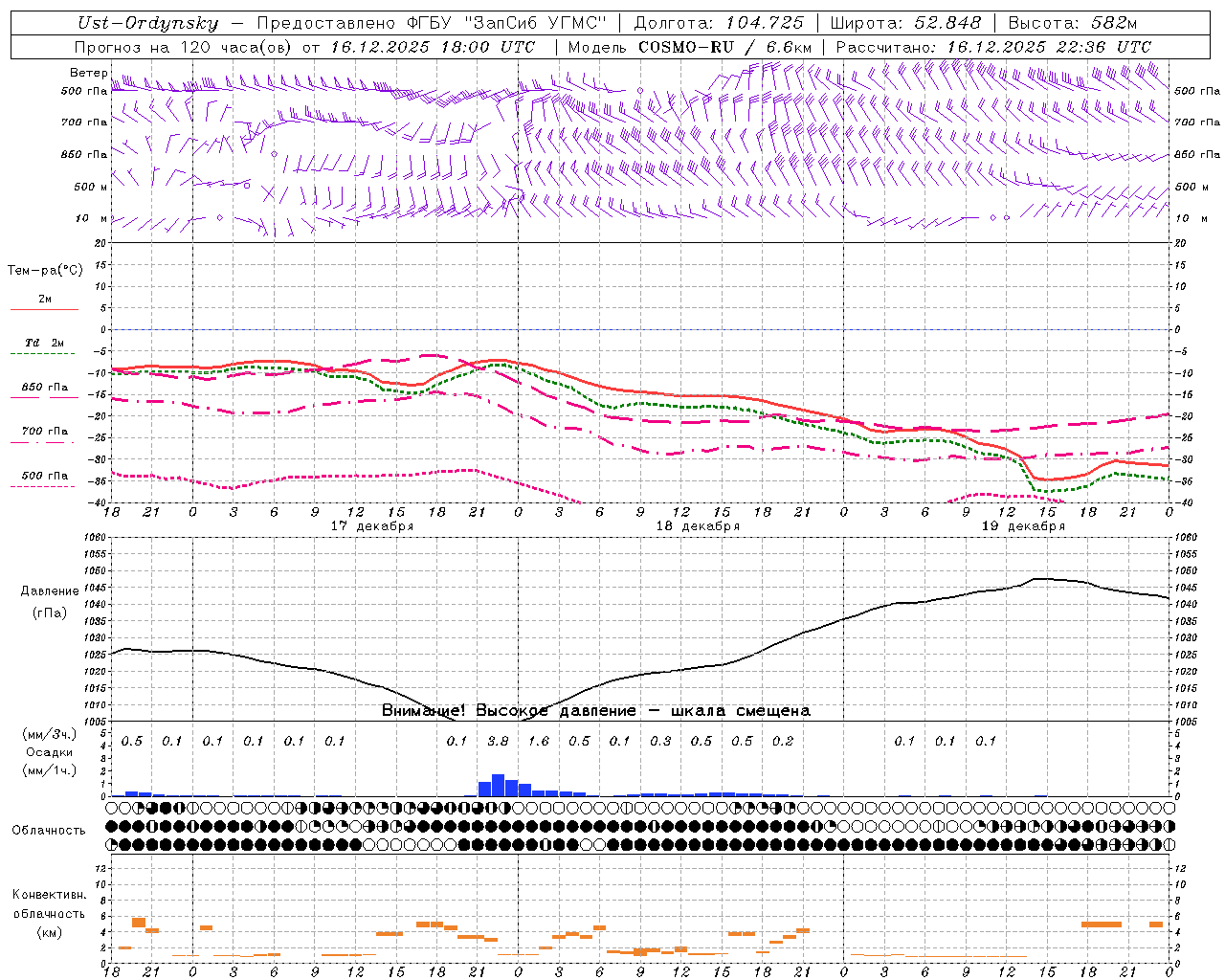The width and height of the screenshot is (1225, 980).
Task: Click the 'Прогноз на 120 часа(ов)' forecast text
Action: 185,47
